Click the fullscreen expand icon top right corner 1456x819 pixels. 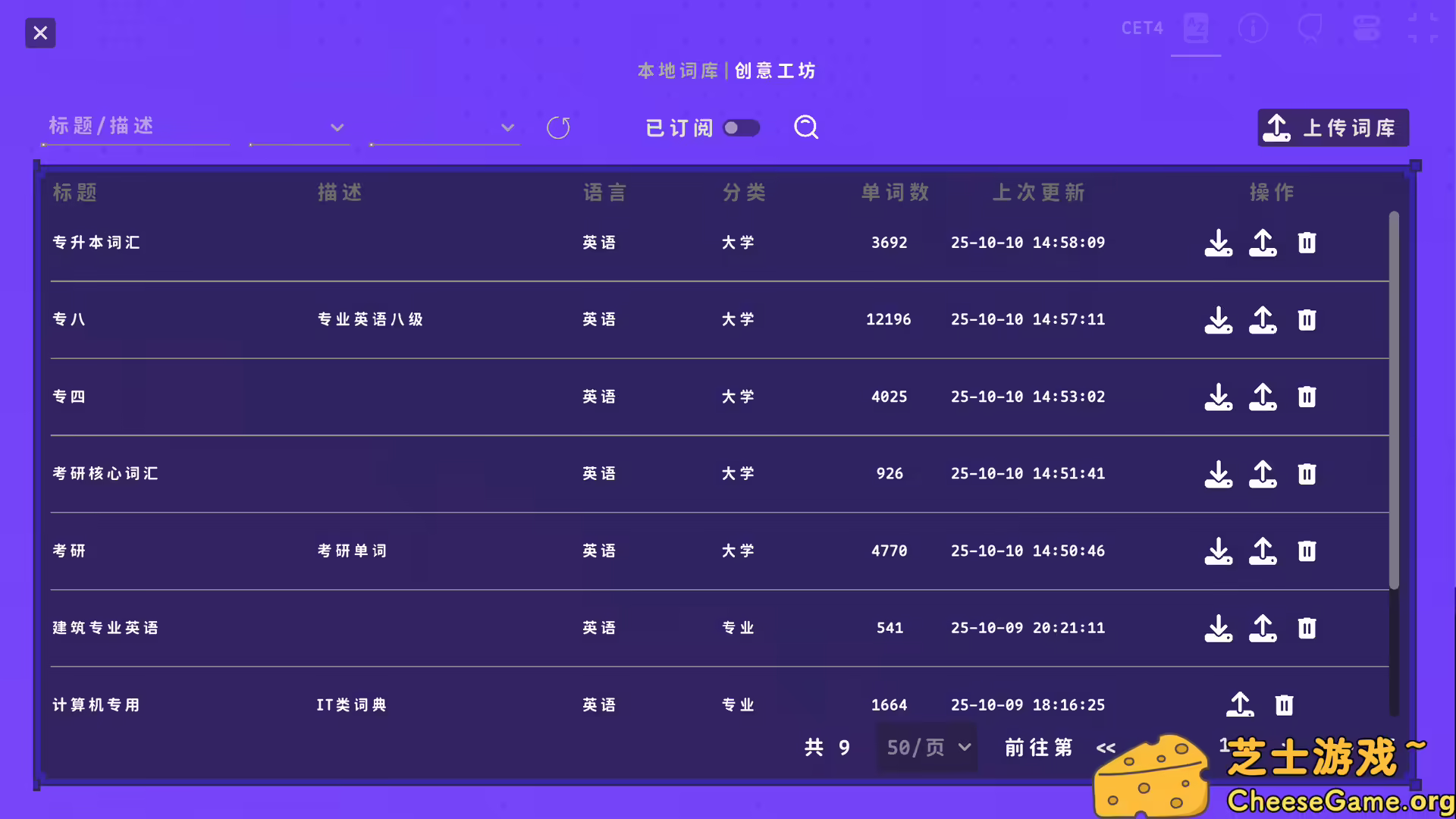[x=1424, y=27]
